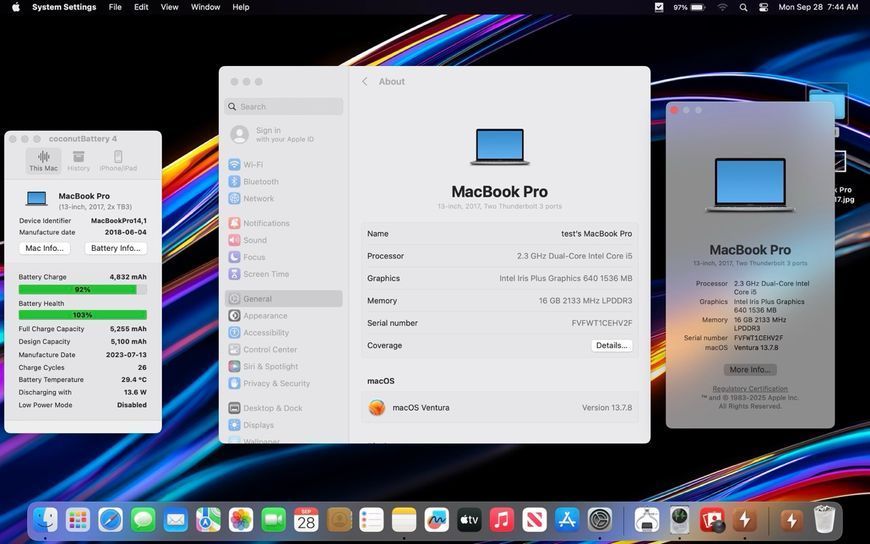Click the Name field test's MacBook Pro

point(596,234)
